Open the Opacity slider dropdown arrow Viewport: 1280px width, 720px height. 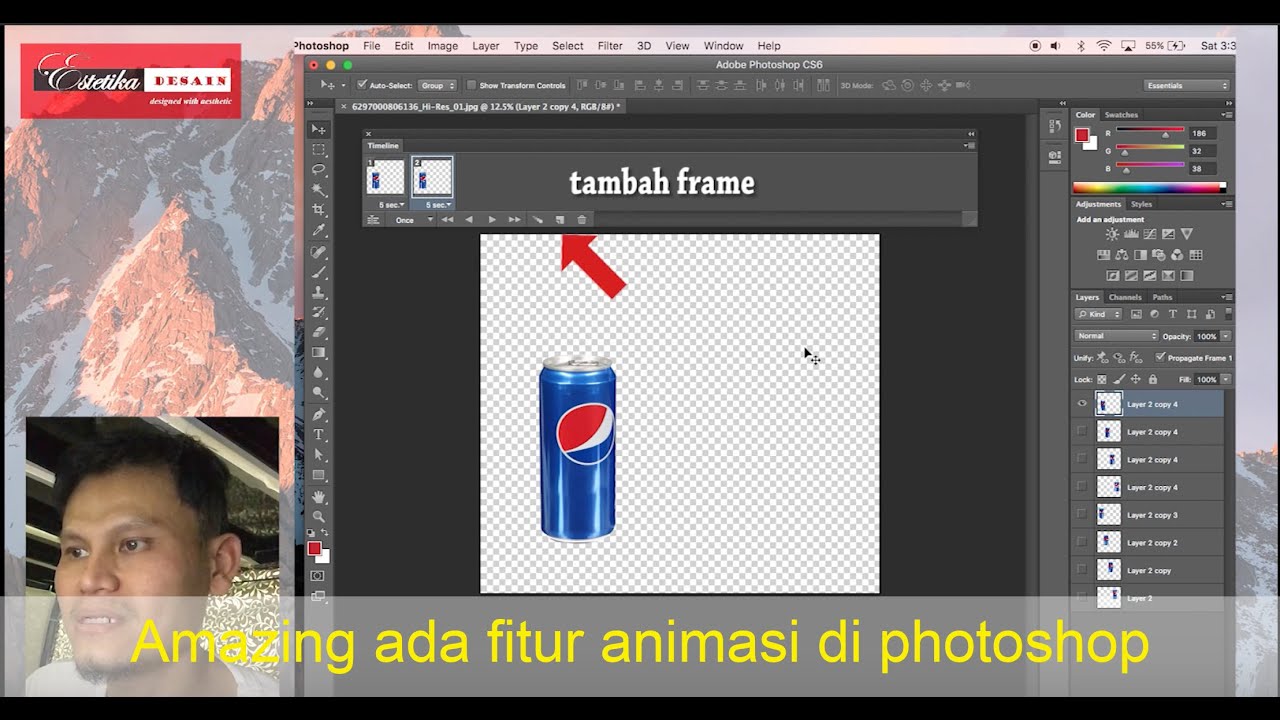(1226, 336)
